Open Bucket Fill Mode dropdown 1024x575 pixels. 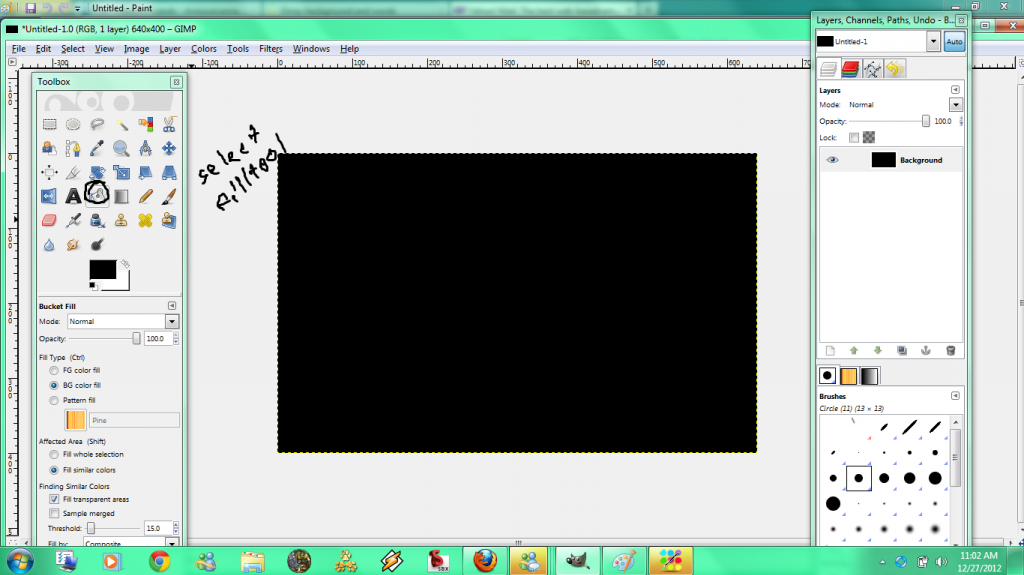pos(172,321)
